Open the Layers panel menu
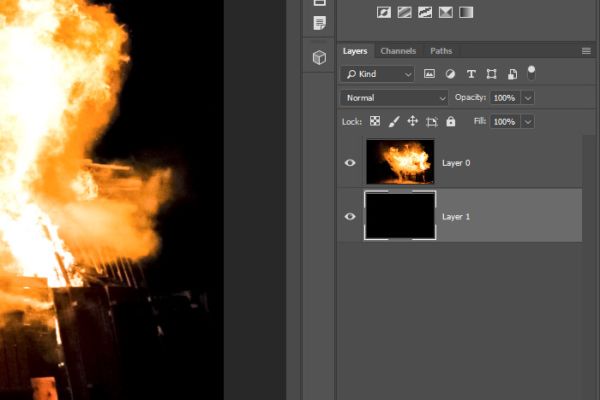600x400 pixels. 586,51
